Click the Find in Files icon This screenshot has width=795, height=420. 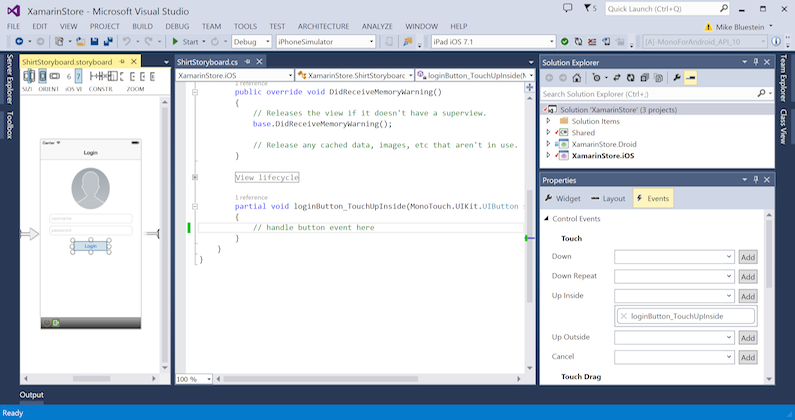point(408,42)
